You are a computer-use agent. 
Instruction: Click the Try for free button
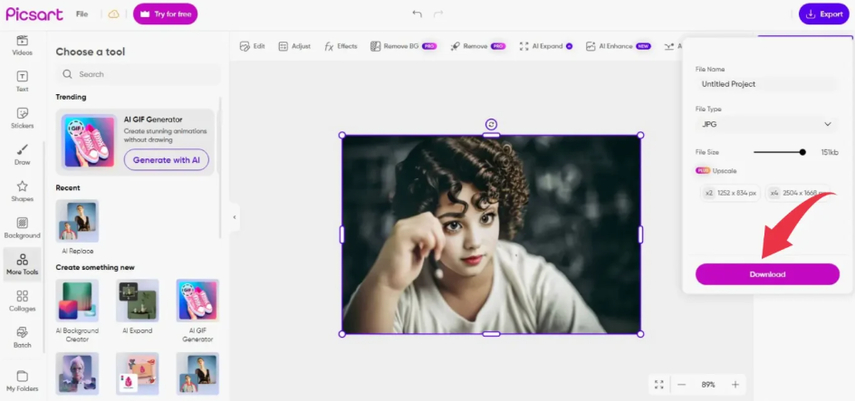(165, 14)
